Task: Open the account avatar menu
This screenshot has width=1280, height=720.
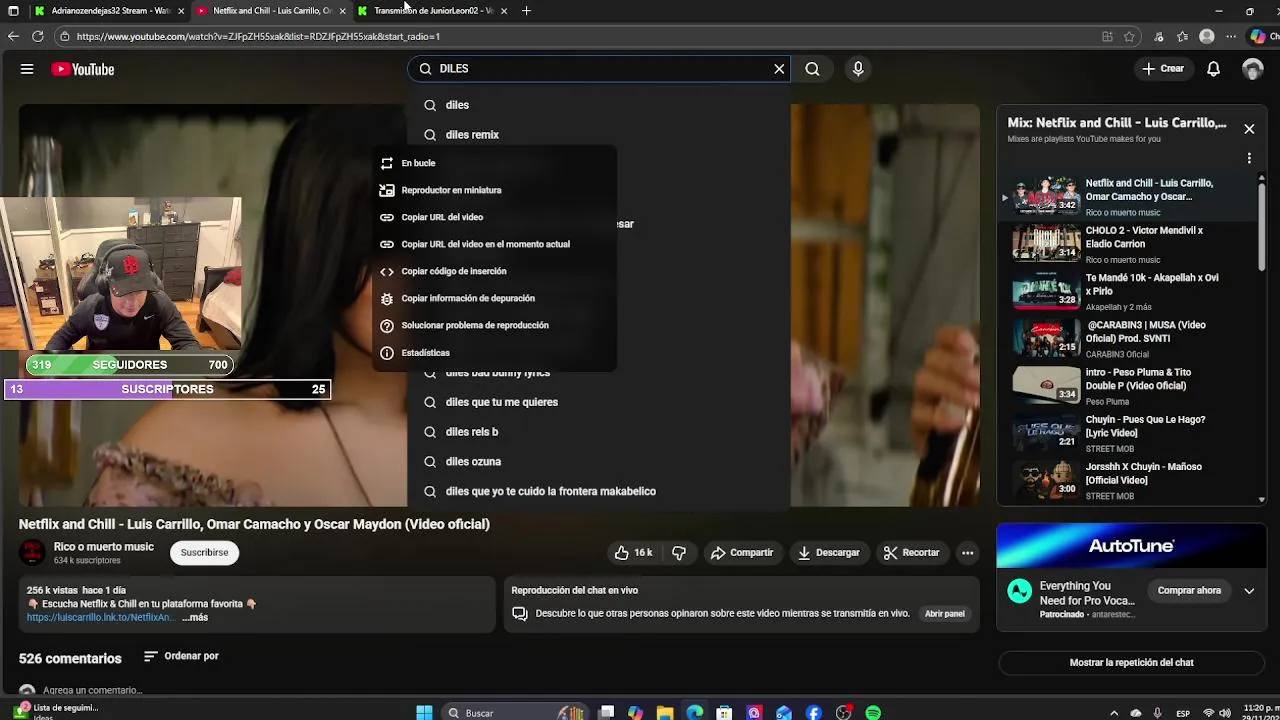Action: point(1252,69)
